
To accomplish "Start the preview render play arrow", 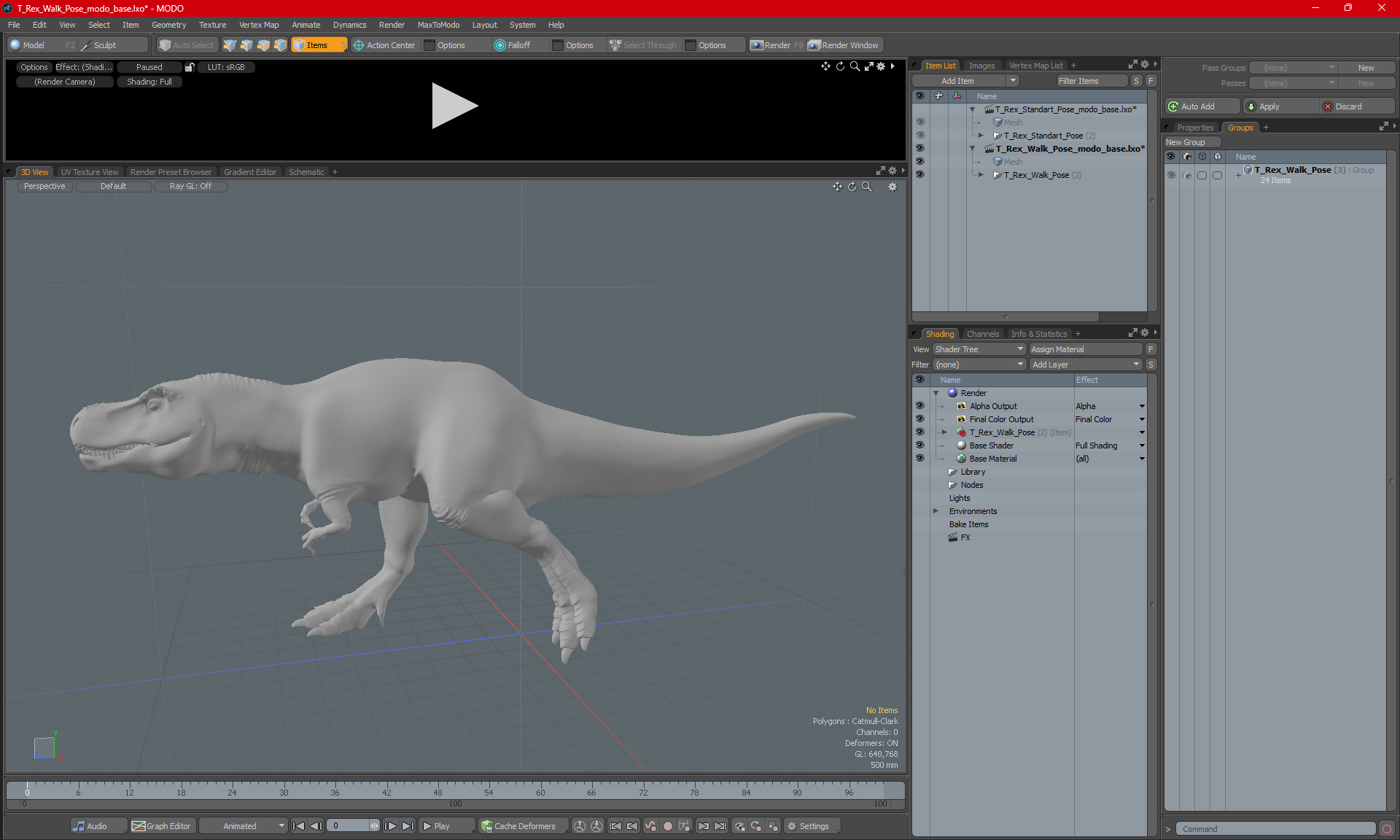I will pyautogui.click(x=454, y=106).
